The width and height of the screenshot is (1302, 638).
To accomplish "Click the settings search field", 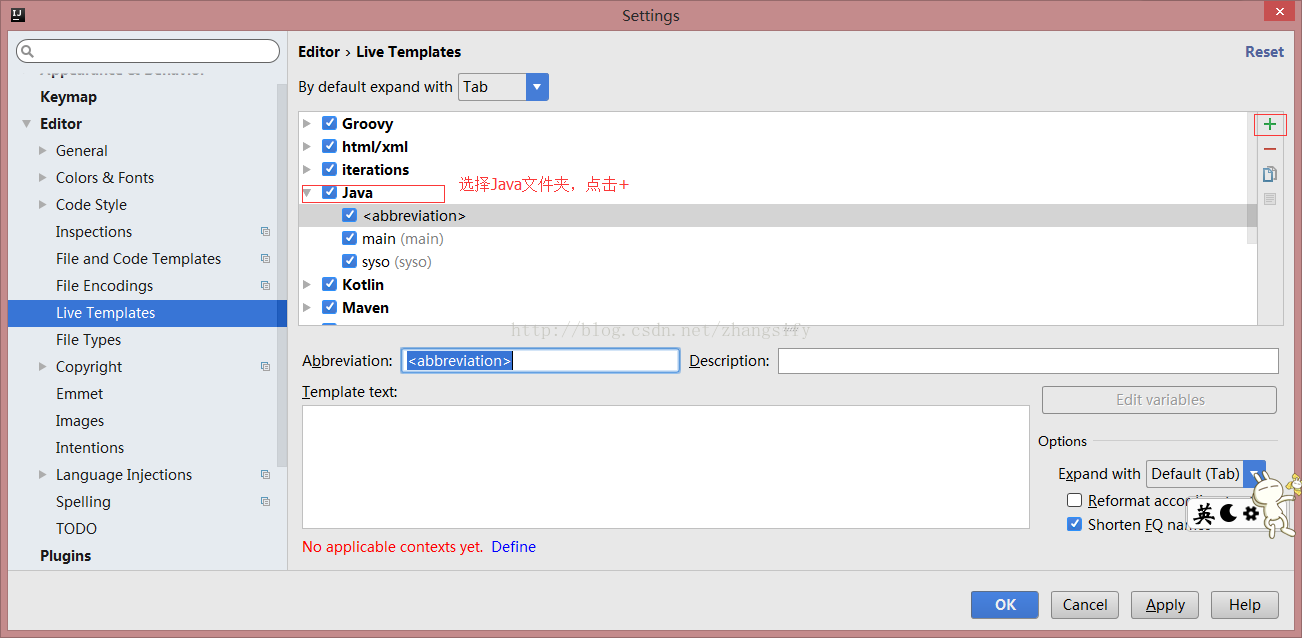I will click(x=148, y=51).
